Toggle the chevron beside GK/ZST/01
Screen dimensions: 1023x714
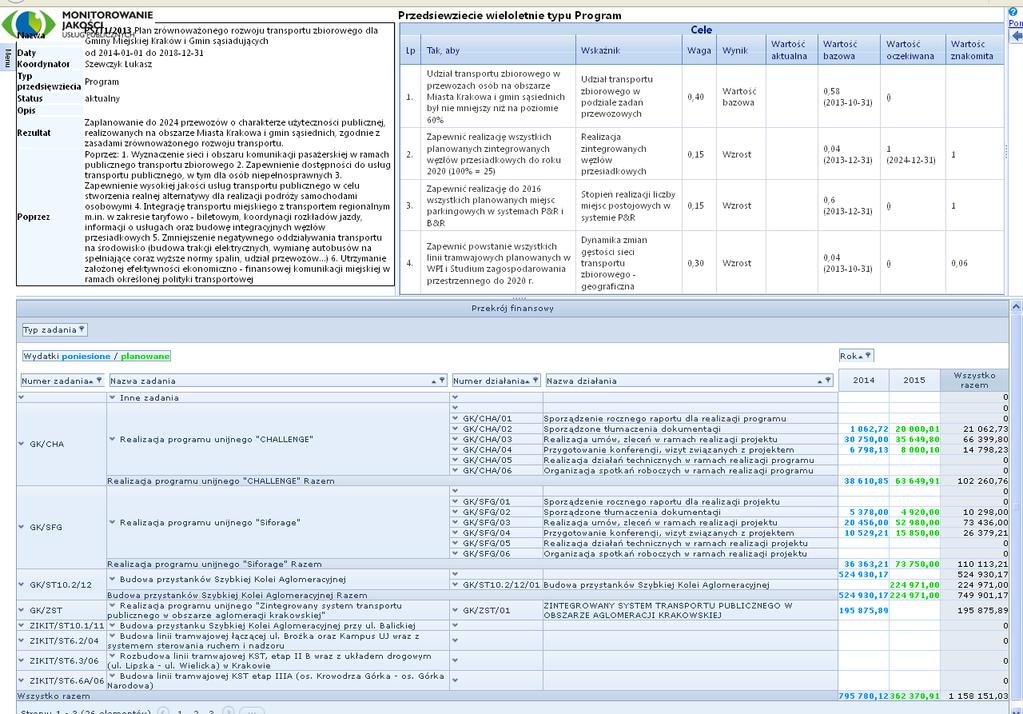[455, 610]
